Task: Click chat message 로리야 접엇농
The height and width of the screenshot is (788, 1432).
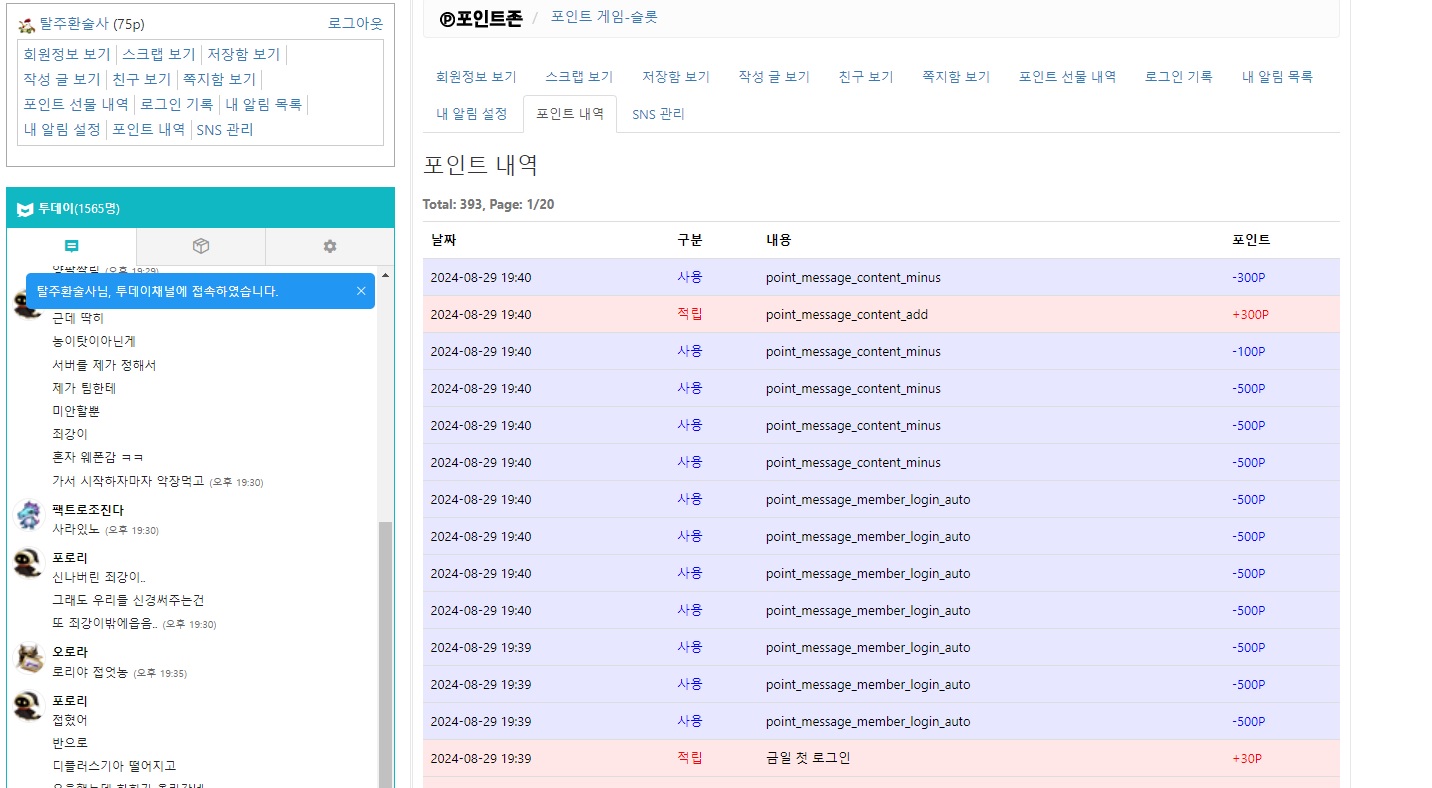Action: point(90,673)
